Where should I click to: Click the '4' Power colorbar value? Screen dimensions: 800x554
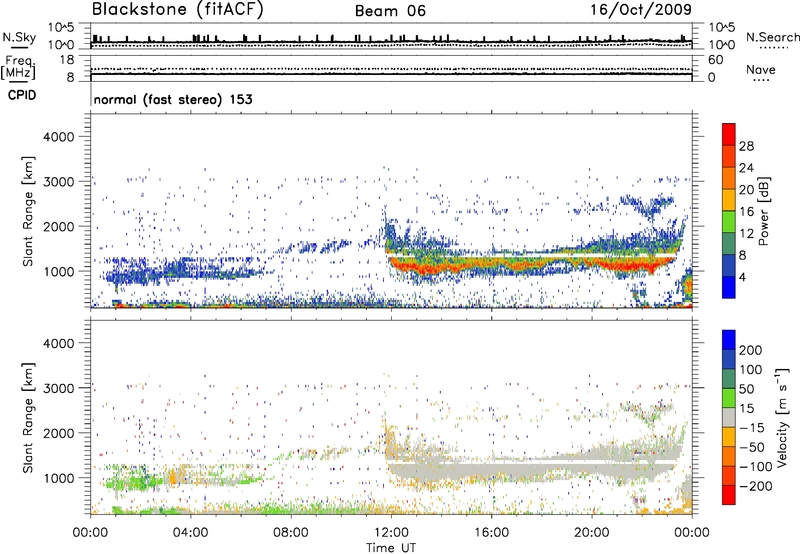click(743, 277)
